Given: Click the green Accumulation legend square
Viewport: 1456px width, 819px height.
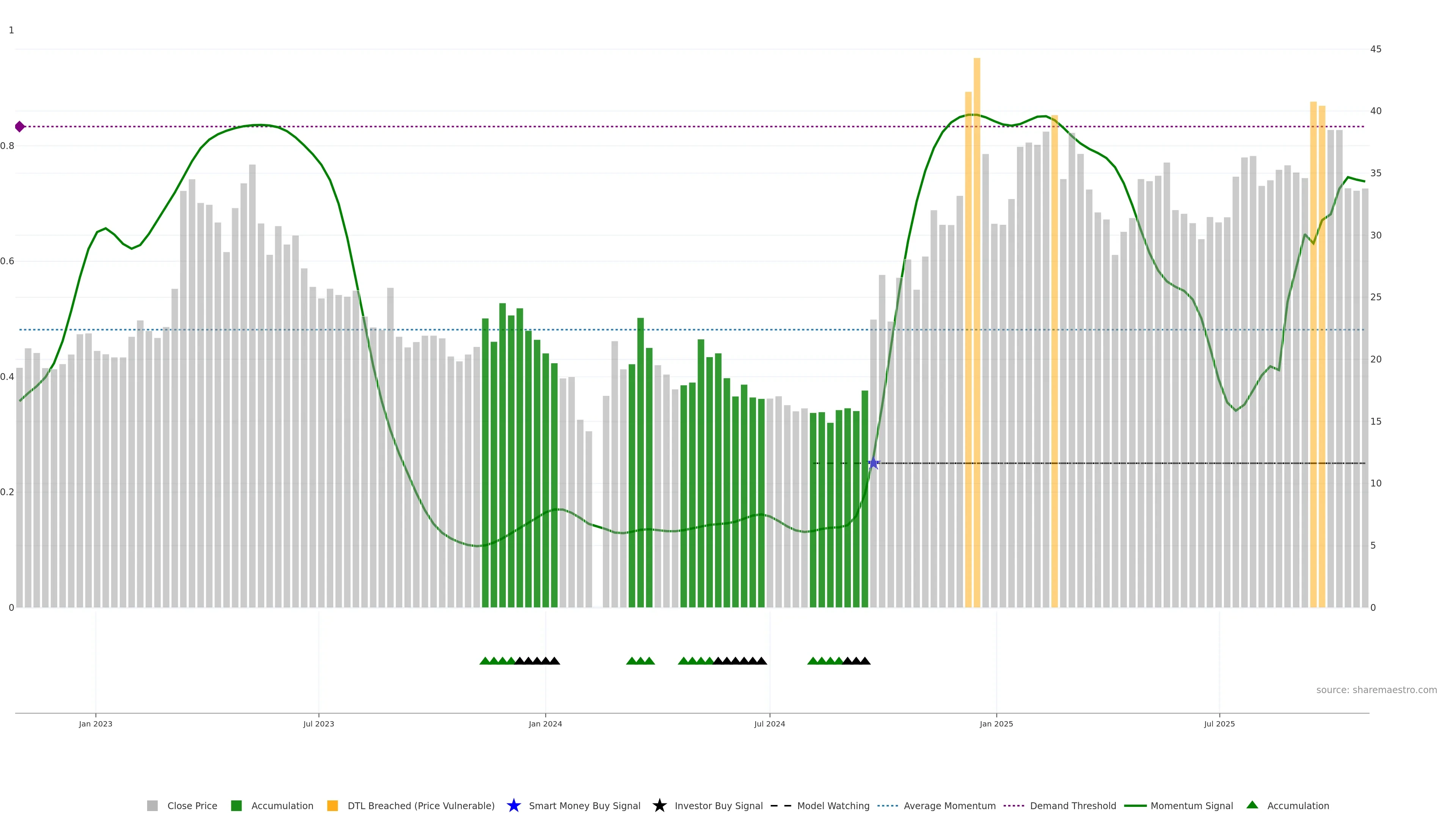Looking at the screenshot, I should (236, 805).
